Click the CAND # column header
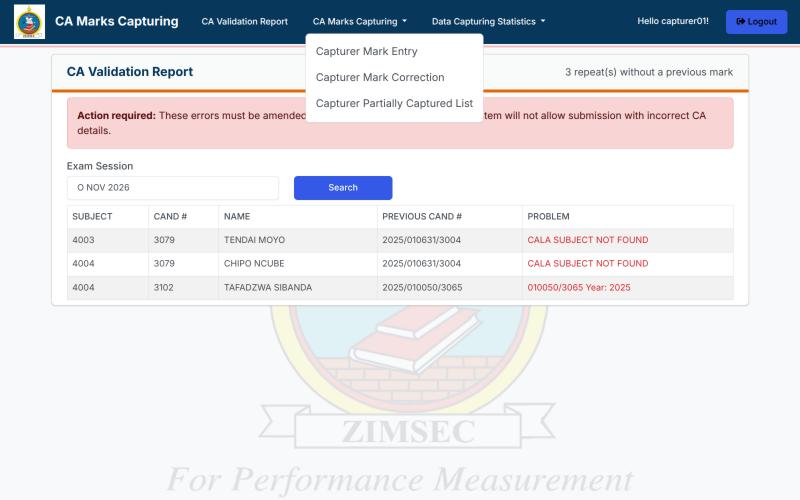 (x=170, y=216)
